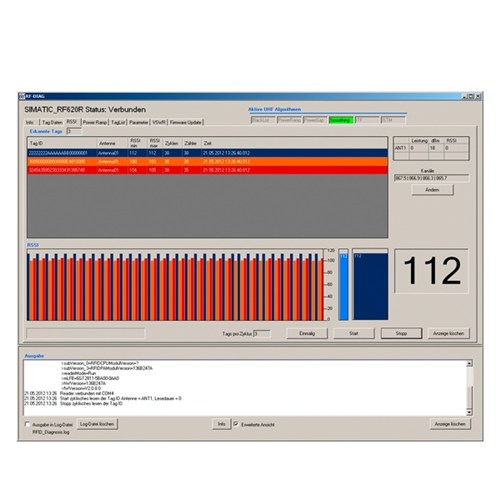Click the RF-DIAG window title bar icon

[22, 96]
